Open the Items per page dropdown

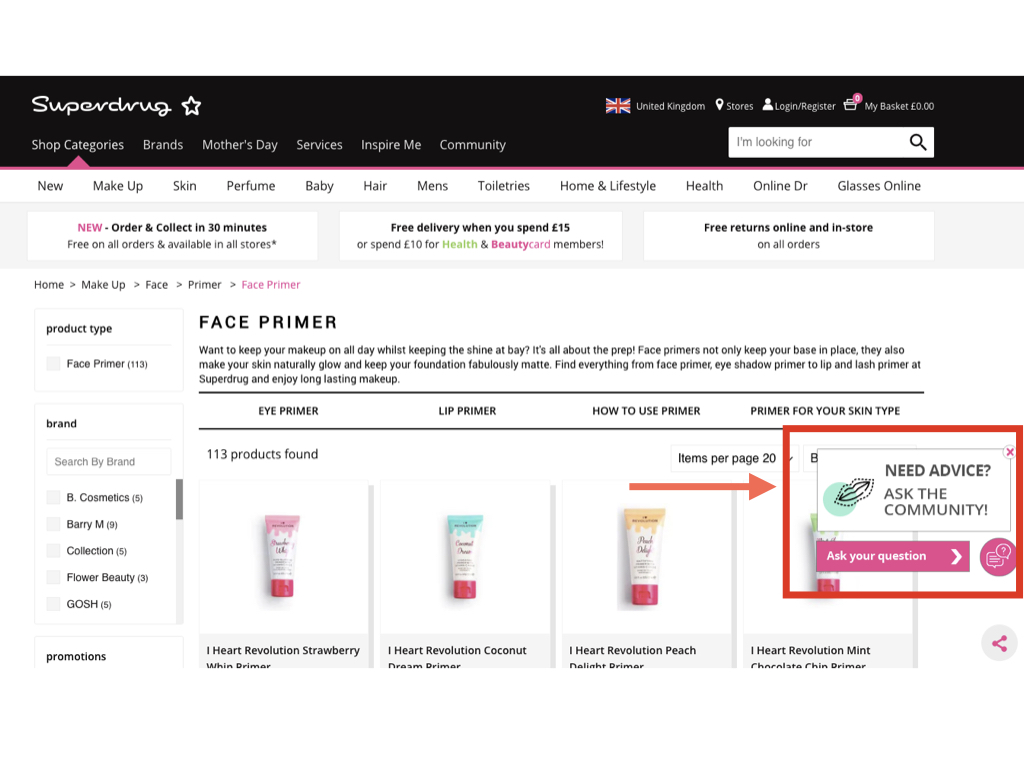point(734,458)
